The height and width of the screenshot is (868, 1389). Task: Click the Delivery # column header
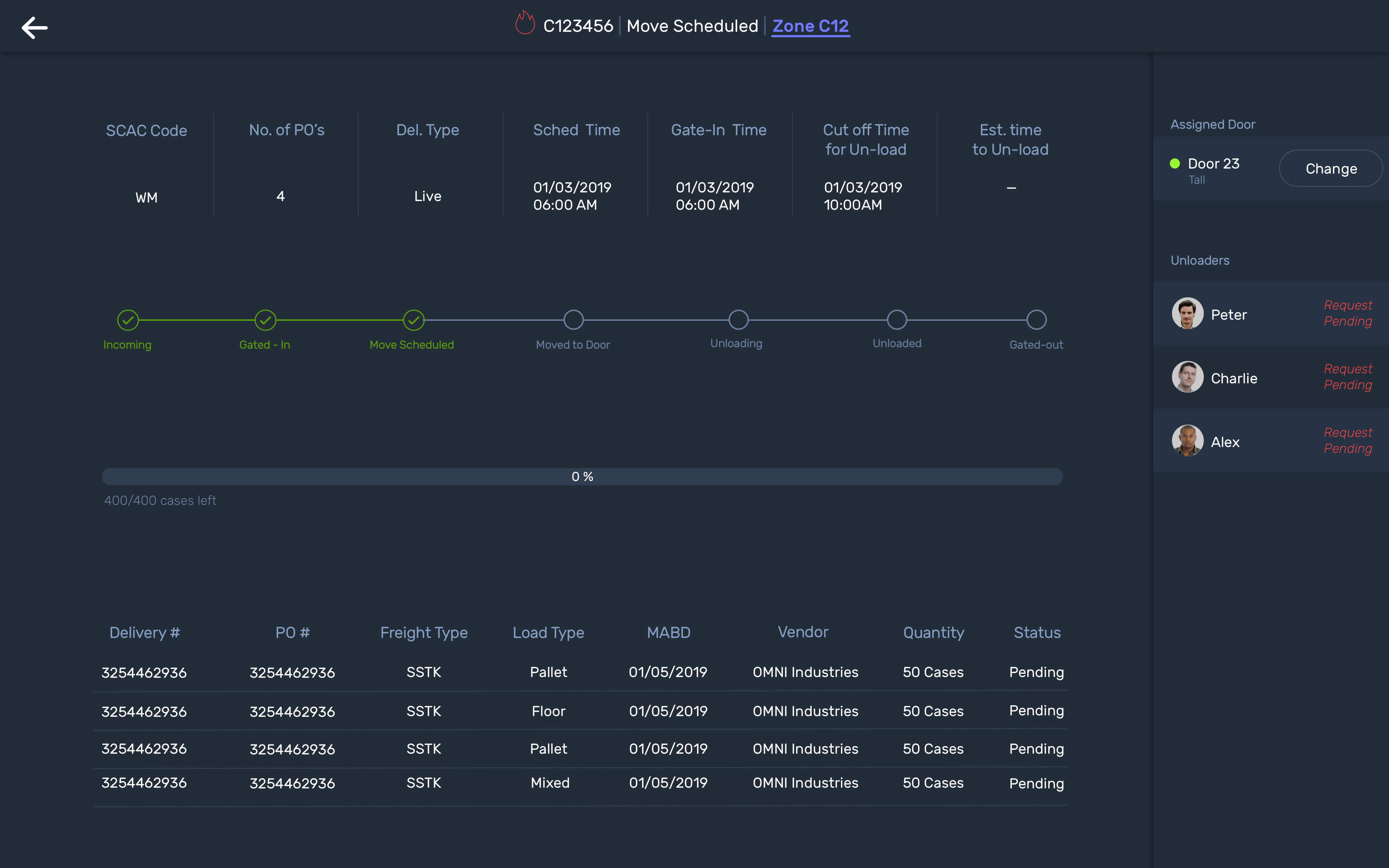click(x=145, y=633)
